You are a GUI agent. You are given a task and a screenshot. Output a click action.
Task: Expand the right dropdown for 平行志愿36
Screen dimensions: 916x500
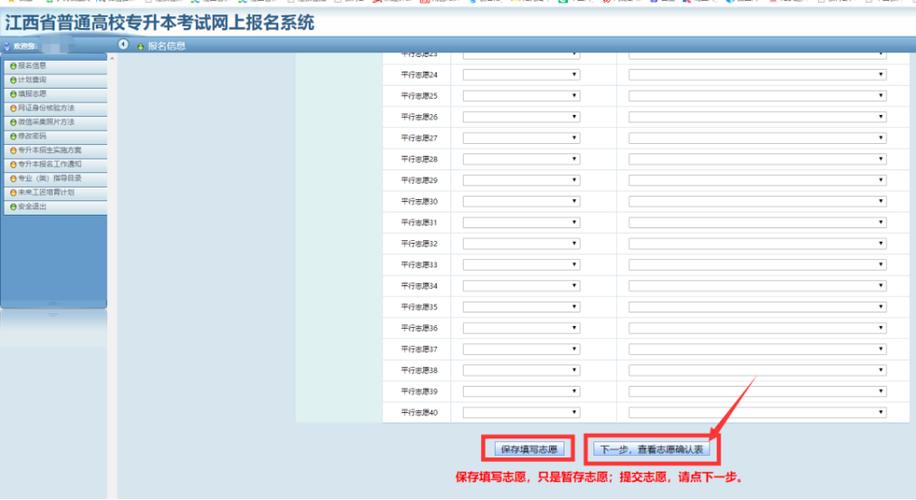coord(757,328)
